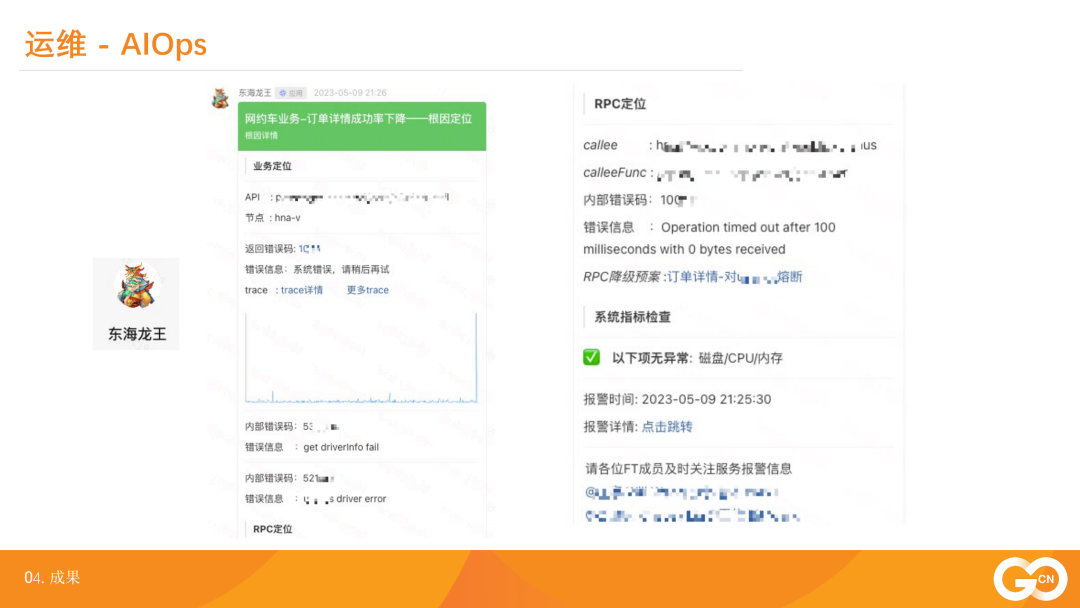Click the 应用 app badge next to sender name

pos(289,93)
